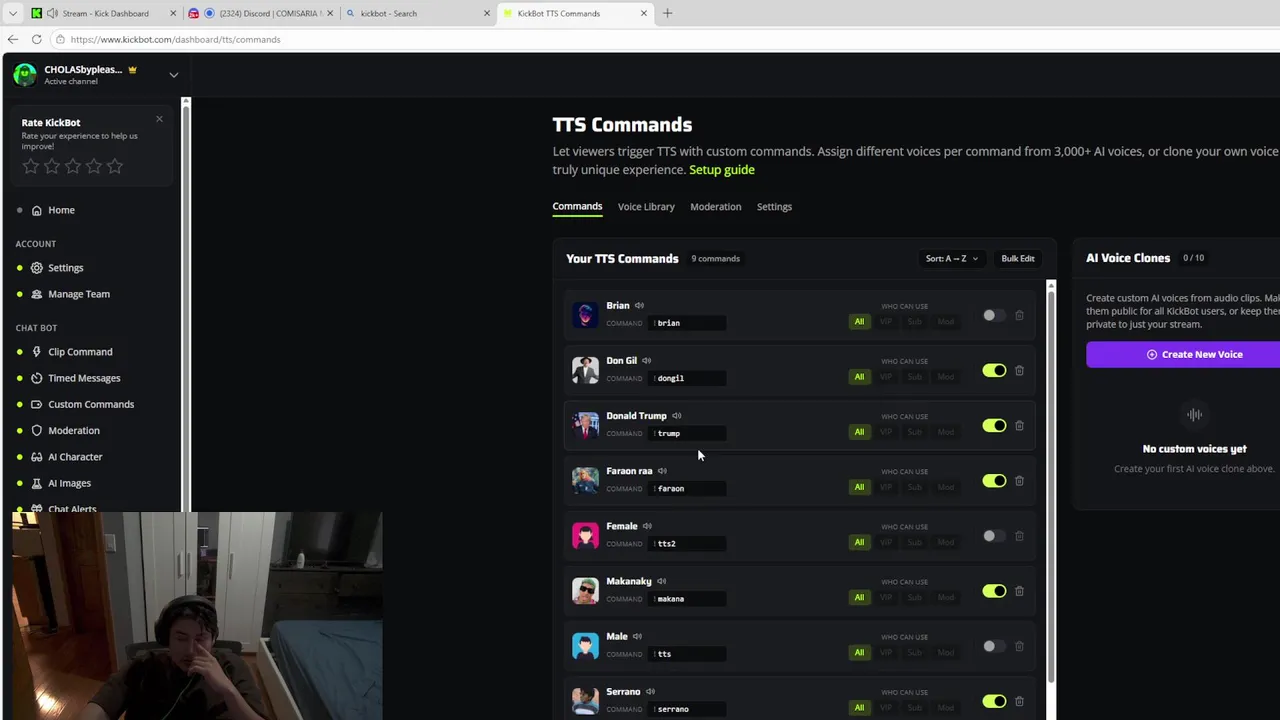Viewport: 1280px width, 720px height.
Task: Click the Create New Voice button
Action: [1194, 354]
